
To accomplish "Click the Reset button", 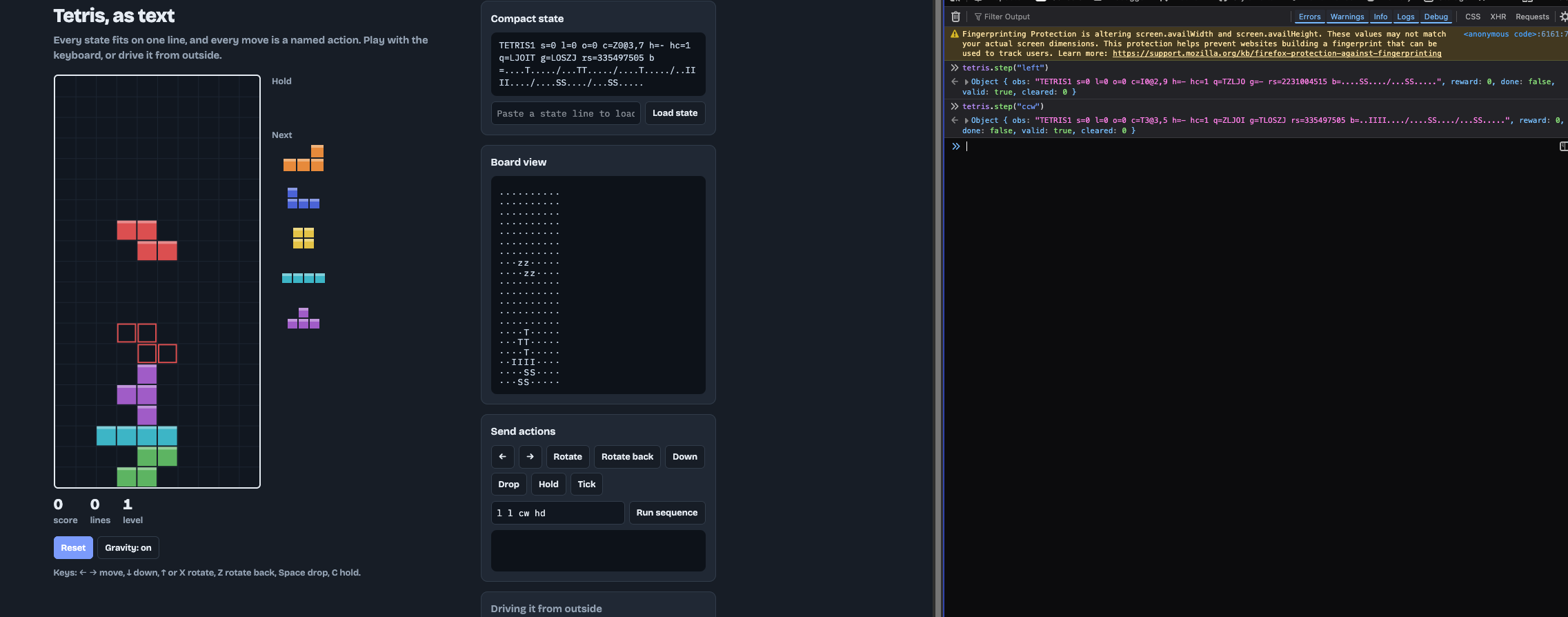I will click(73, 548).
